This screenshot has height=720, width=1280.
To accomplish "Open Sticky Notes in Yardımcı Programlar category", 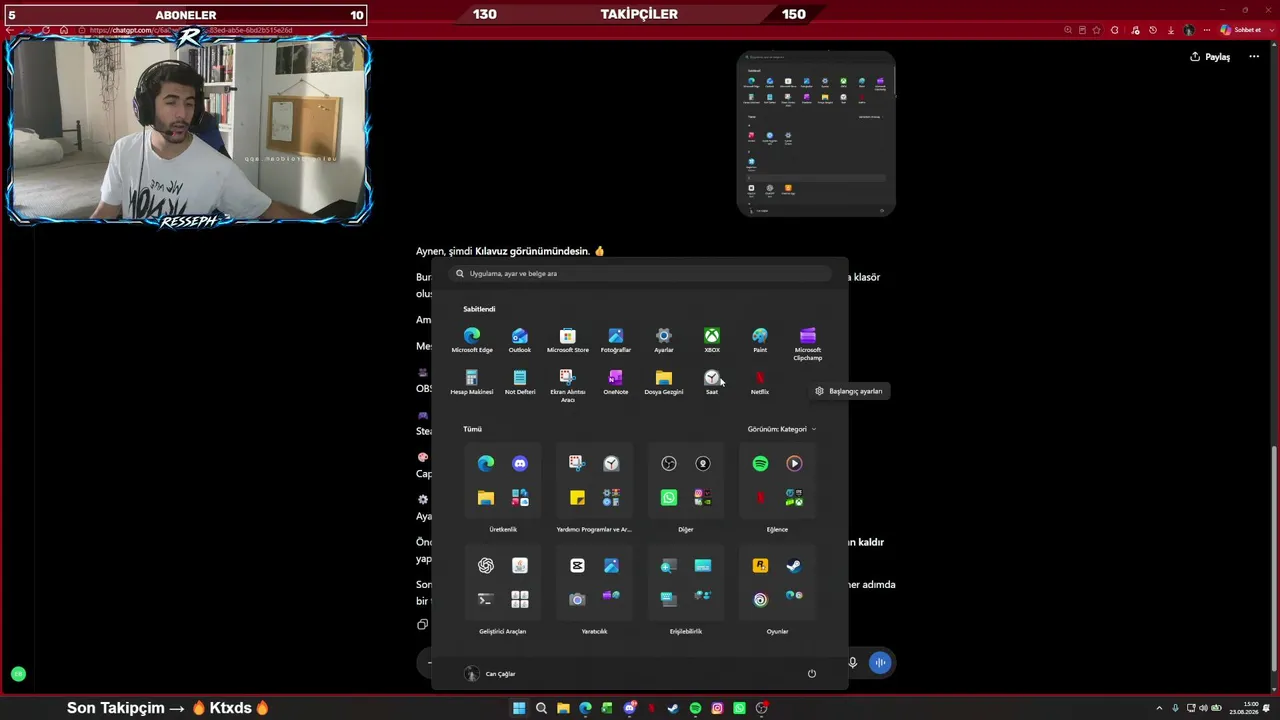I will point(577,497).
